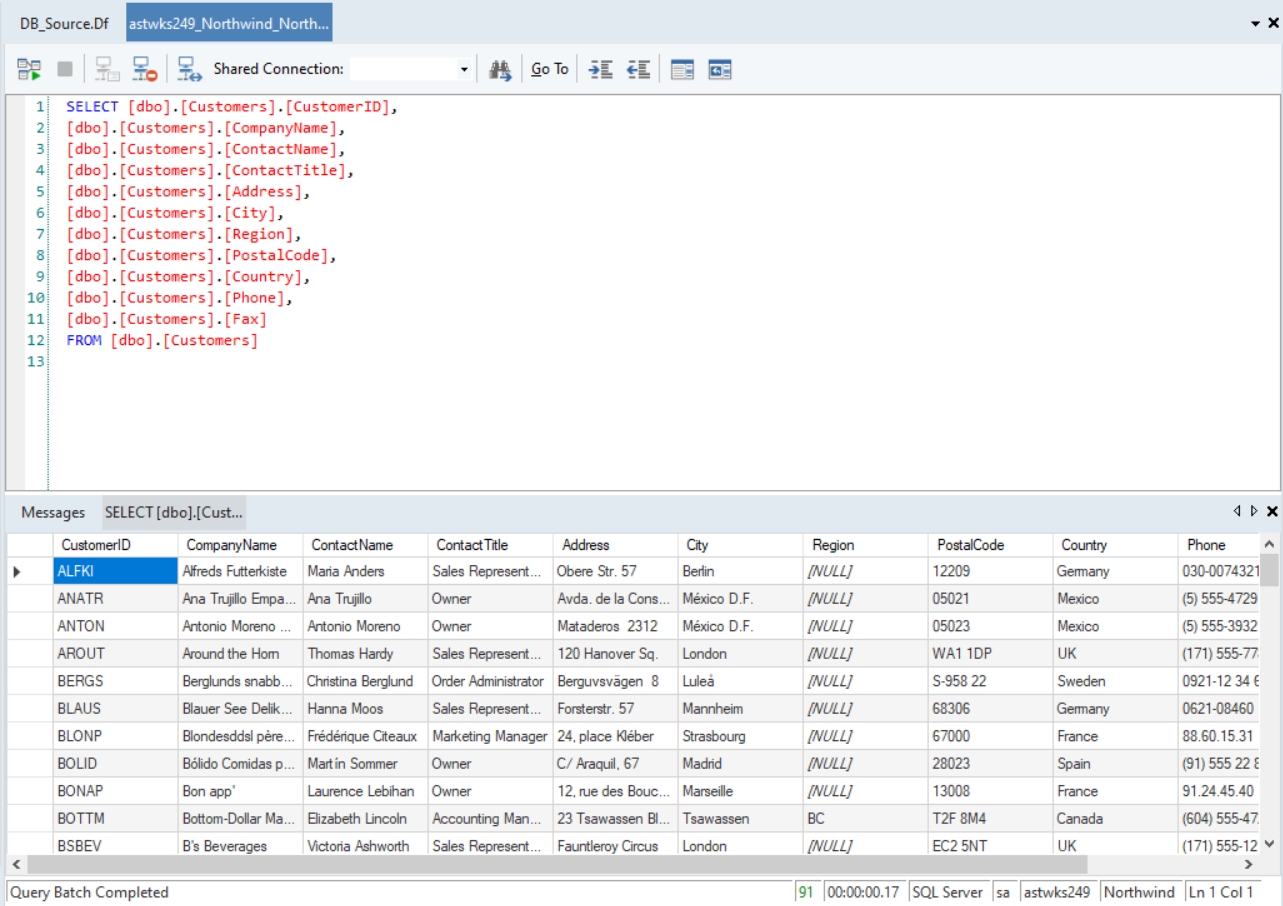This screenshot has width=1283, height=906.
Task: Toggle the results pane layout icon
Action: [682, 69]
